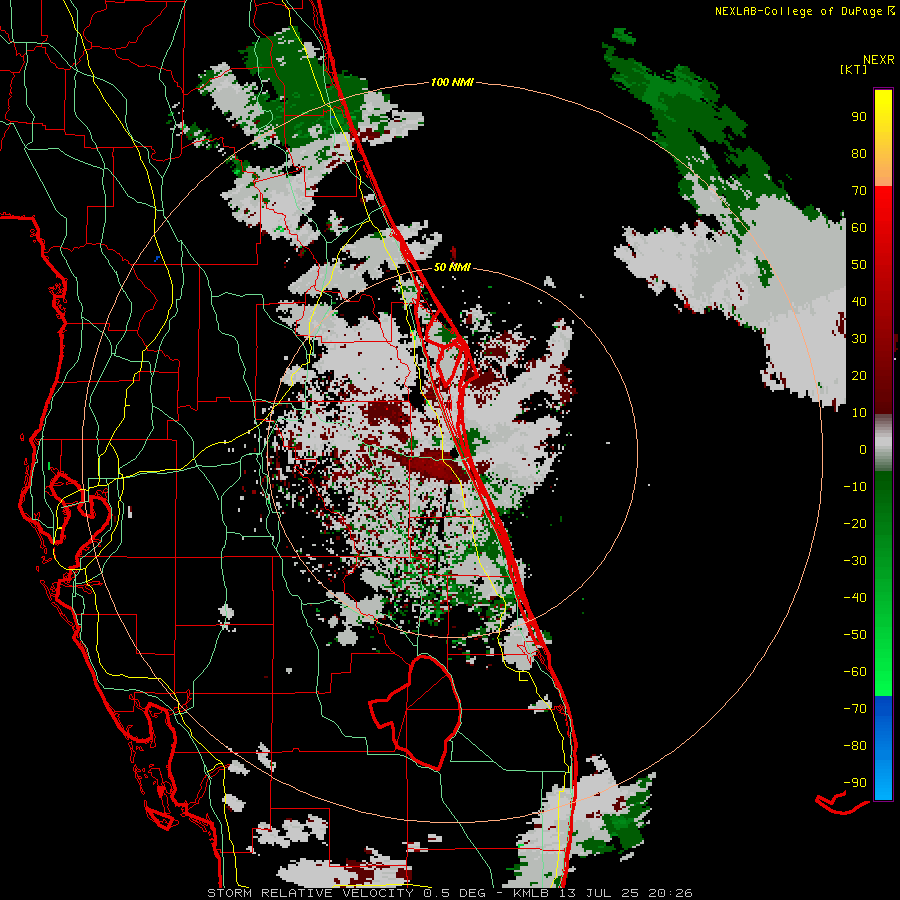Screen dimensions: 900x900
Task: Click the 80 value on the velocity scale
Action: 859,153
